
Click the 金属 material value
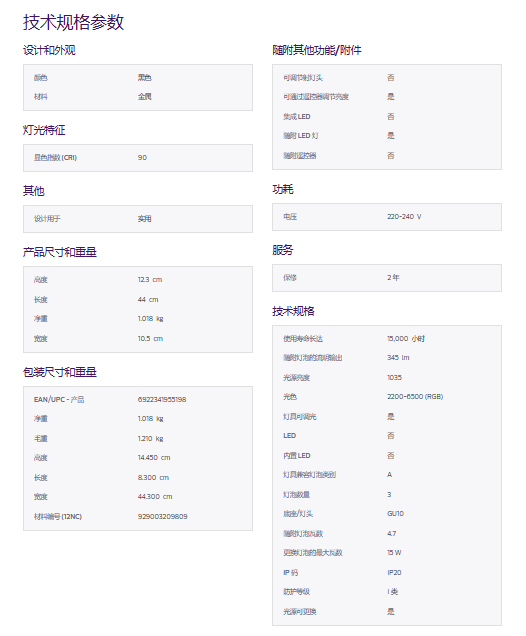tap(144, 97)
